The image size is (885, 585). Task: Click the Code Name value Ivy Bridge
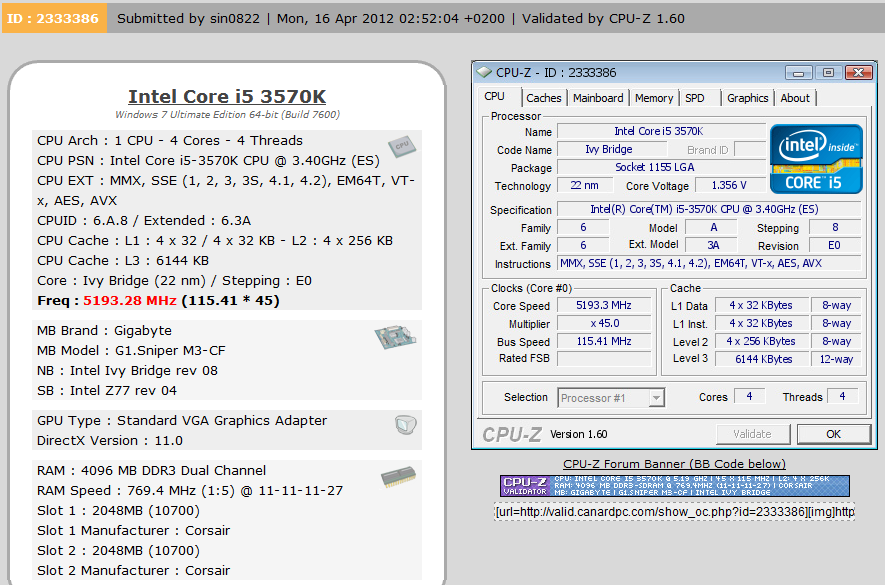611,150
